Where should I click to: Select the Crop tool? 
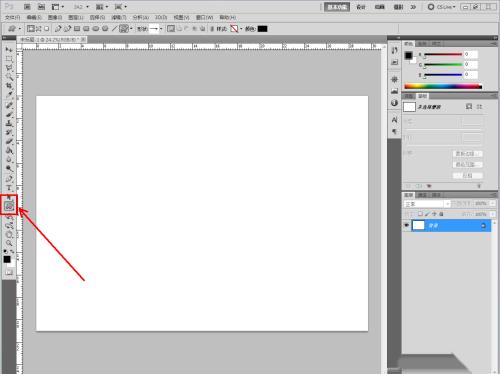click(x=9, y=86)
